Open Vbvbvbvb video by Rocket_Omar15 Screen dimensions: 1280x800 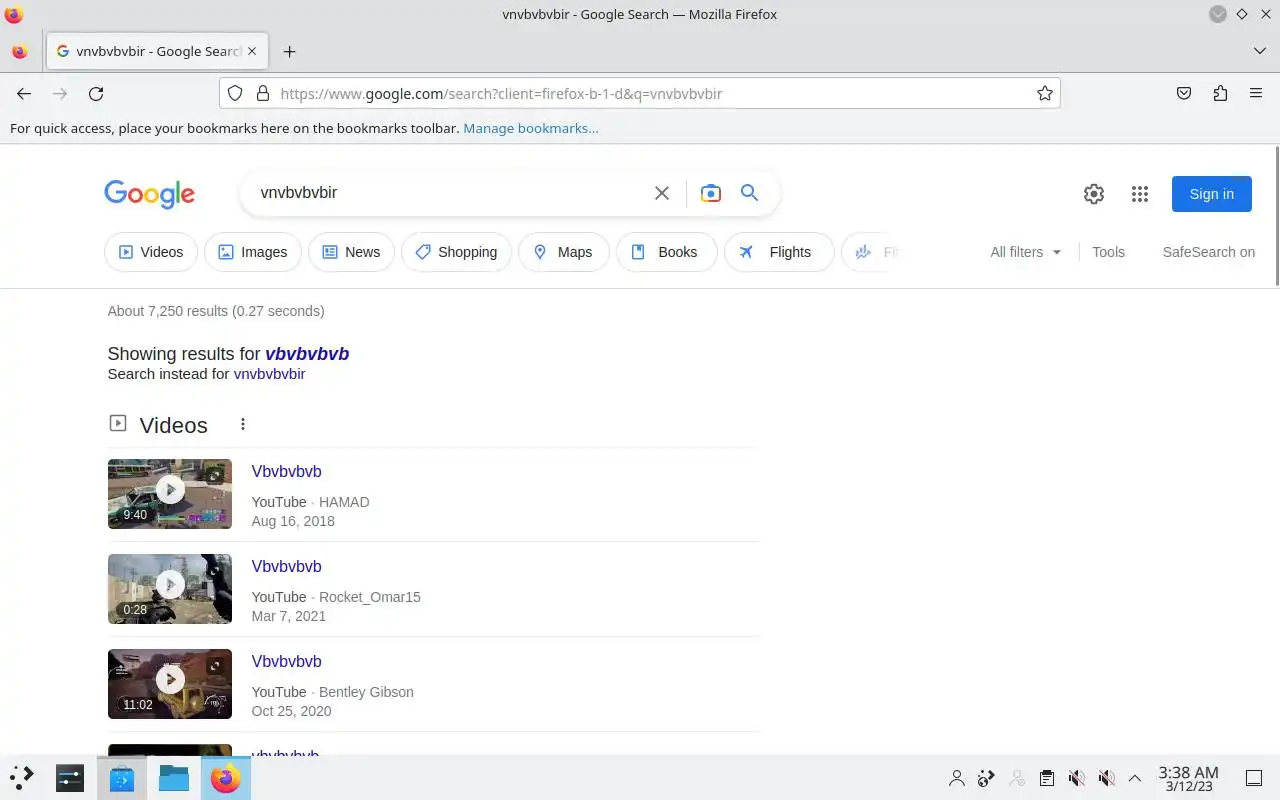[x=286, y=566]
